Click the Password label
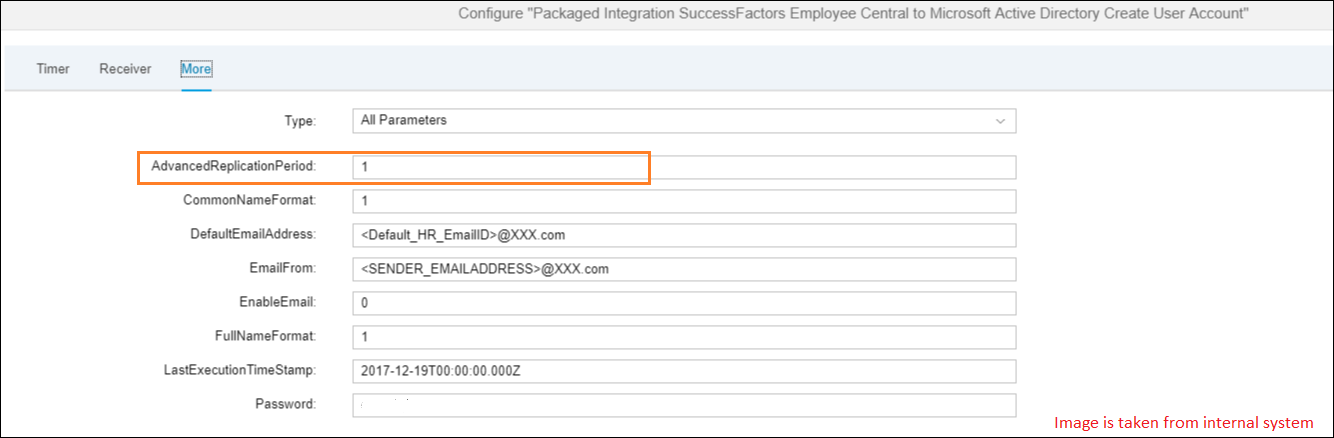Image resolution: width=1334 pixels, height=438 pixels. tap(286, 405)
